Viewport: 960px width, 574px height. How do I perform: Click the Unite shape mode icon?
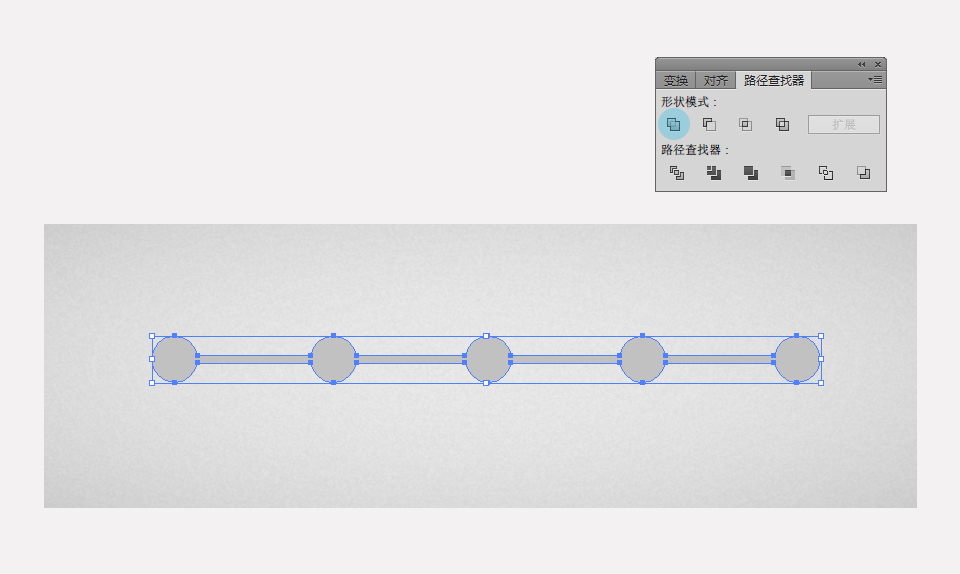(673, 125)
